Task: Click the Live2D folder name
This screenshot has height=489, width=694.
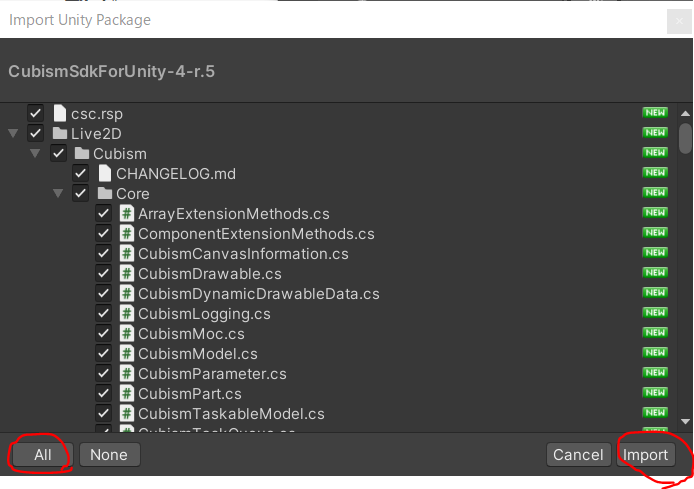Action: pyautogui.click(x=96, y=134)
